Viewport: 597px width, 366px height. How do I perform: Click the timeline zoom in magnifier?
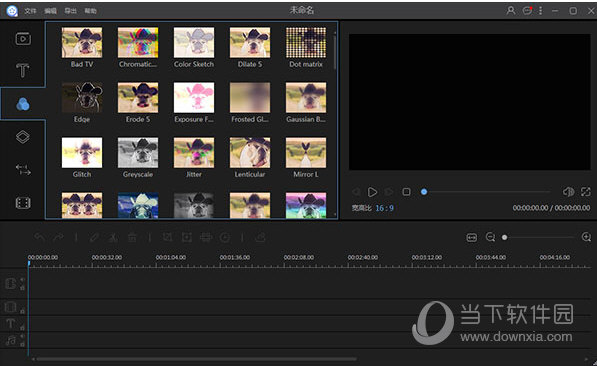coord(586,237)
